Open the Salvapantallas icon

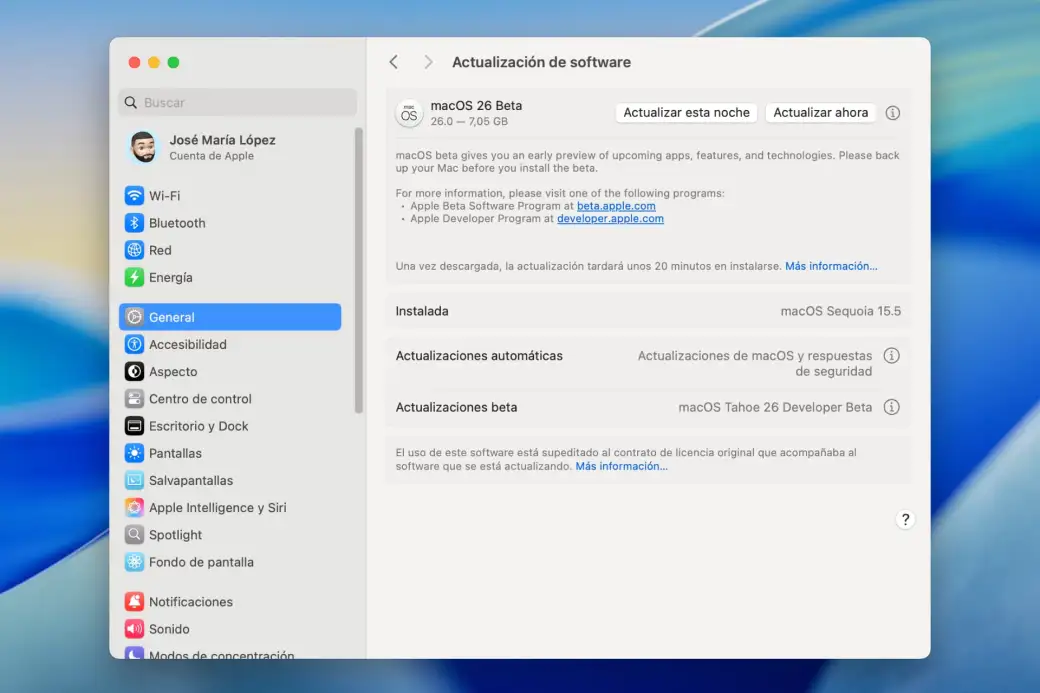134,480
